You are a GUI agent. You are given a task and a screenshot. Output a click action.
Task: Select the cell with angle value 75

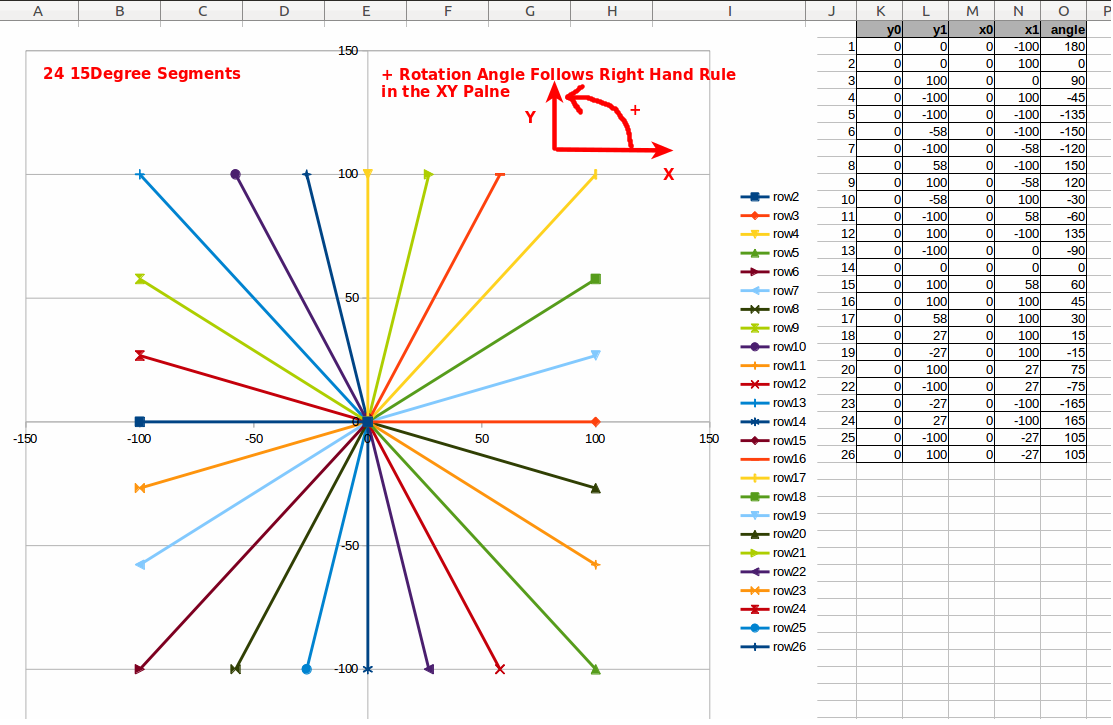click(x=1064, y=369)
